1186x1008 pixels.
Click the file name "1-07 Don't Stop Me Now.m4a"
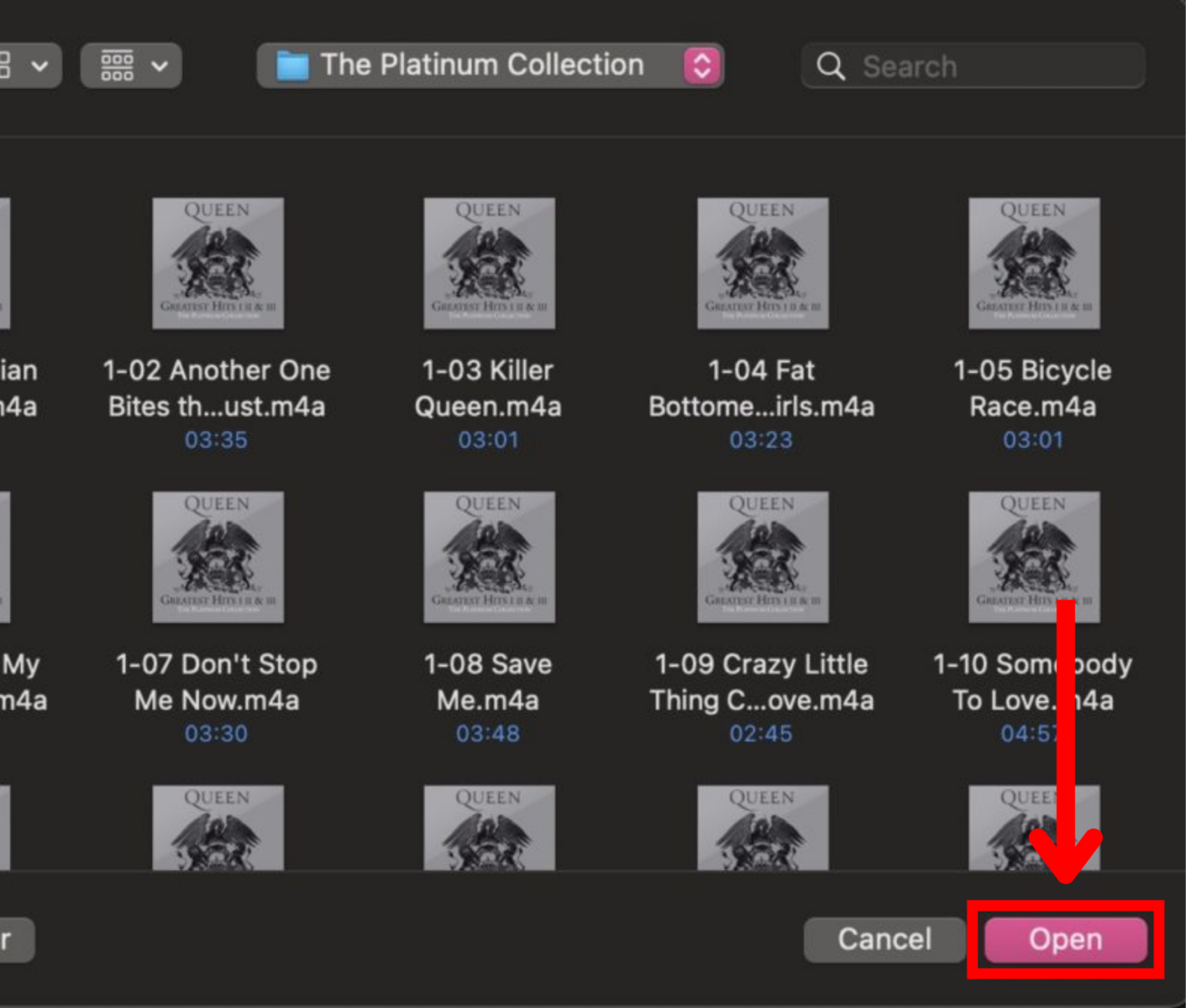pyautogui.click(x=217, y=682)
